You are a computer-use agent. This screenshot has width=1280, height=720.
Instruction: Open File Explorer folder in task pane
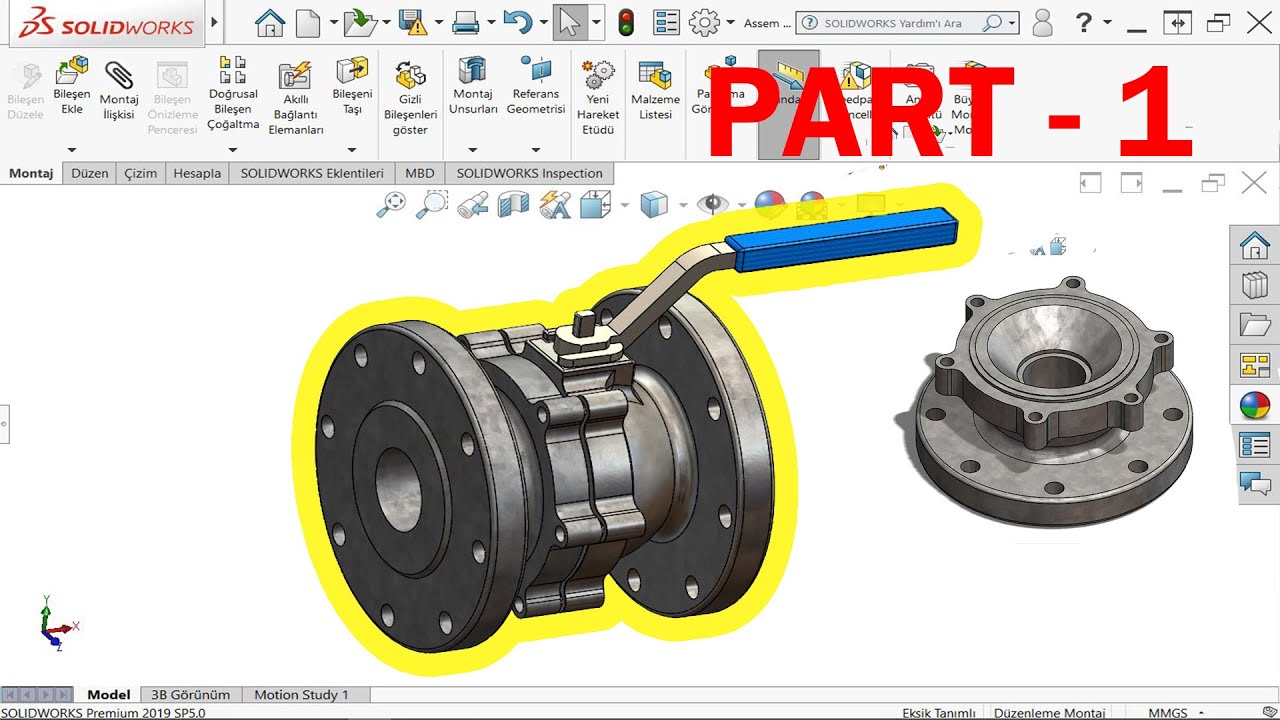tap(1254, 325)
